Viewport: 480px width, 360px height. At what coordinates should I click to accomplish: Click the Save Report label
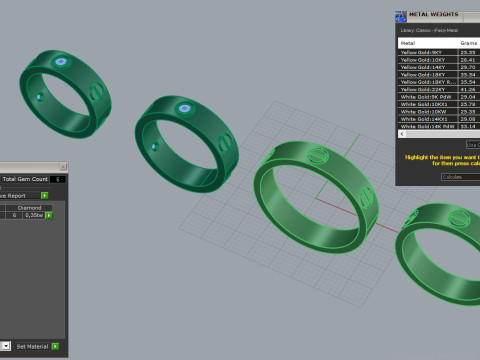point(13,196)
